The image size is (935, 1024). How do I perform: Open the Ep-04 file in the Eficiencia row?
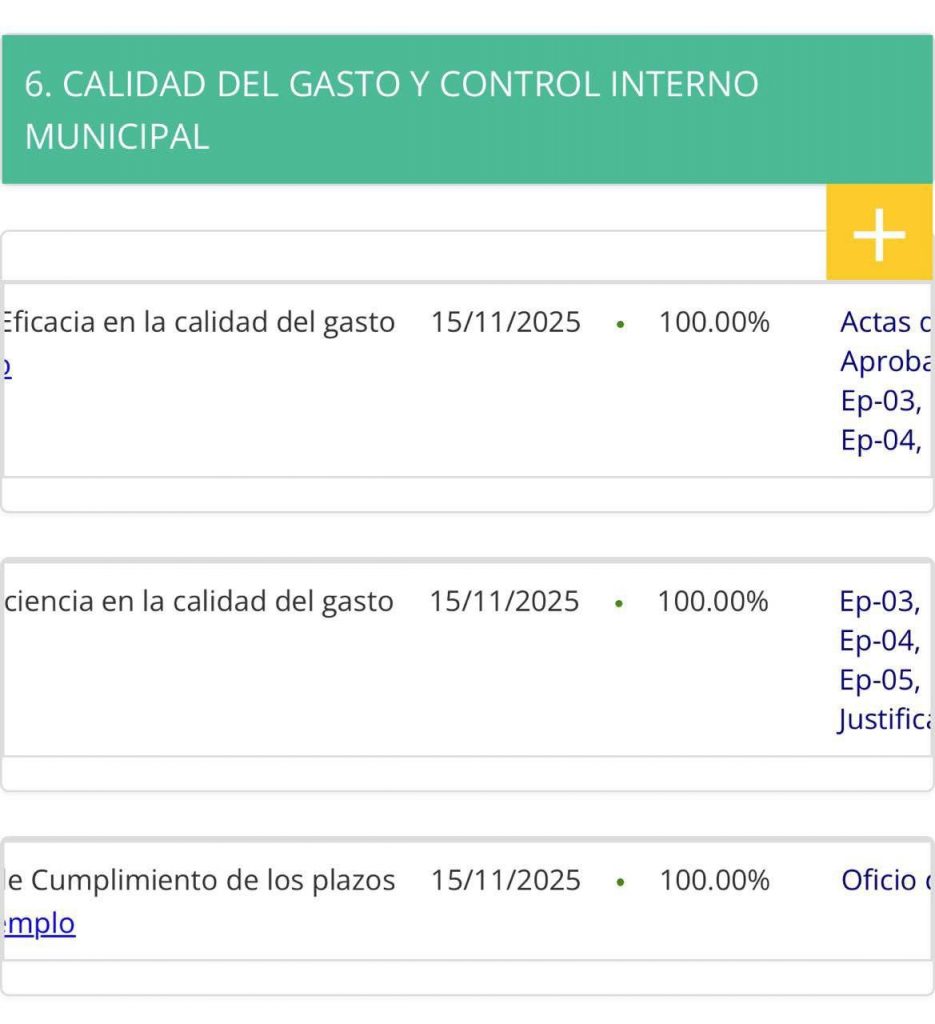coord(879,641)
